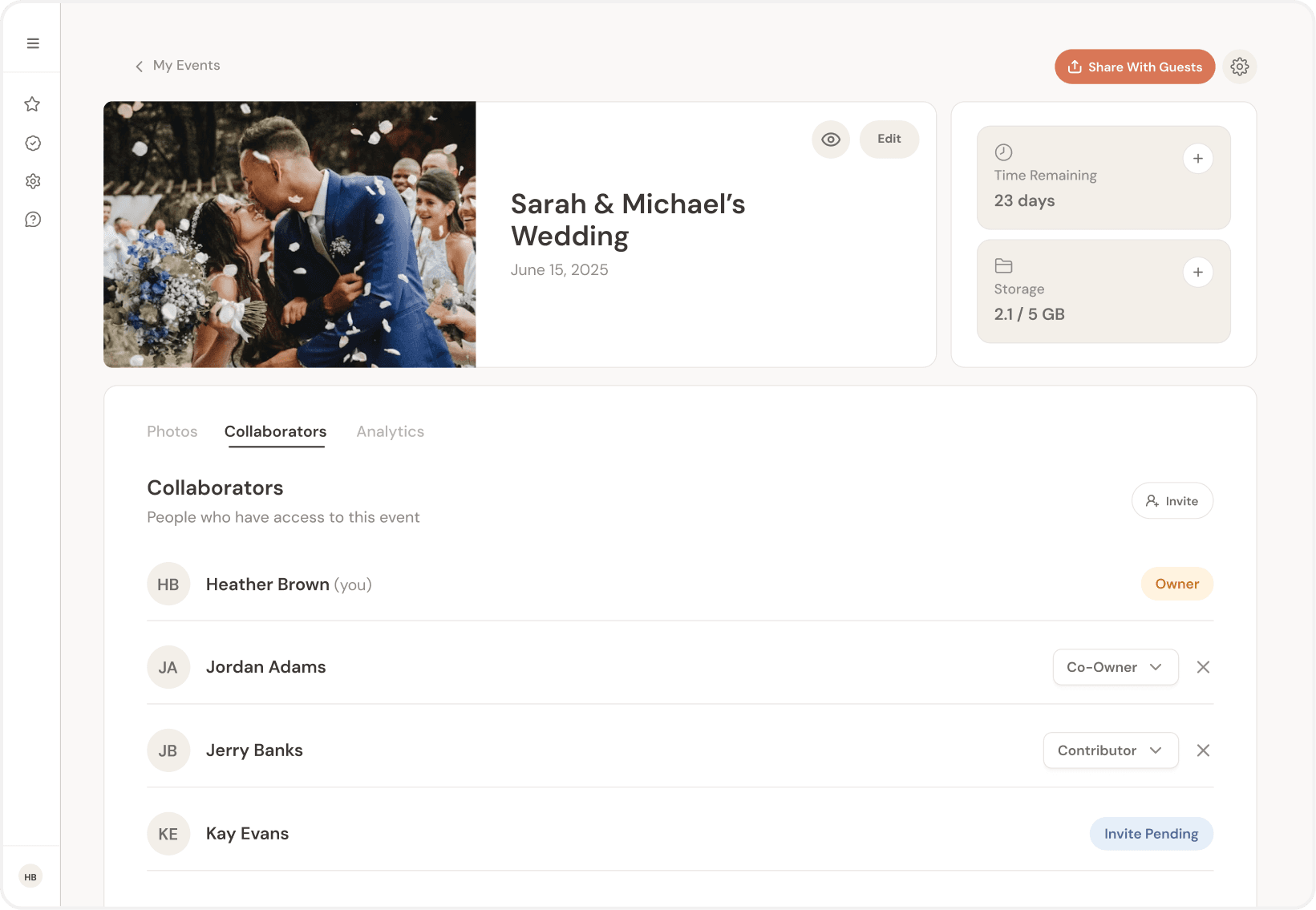Remove Jerry Banks with the X icon

[x=1203, y=750]
